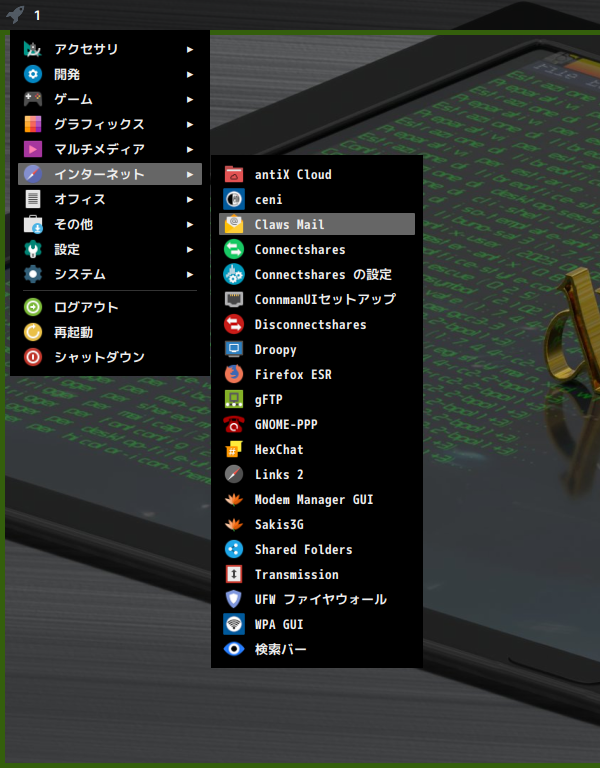Click the WPA GUI wifi icon
The image size is (600, 768).
click(234, 624)
